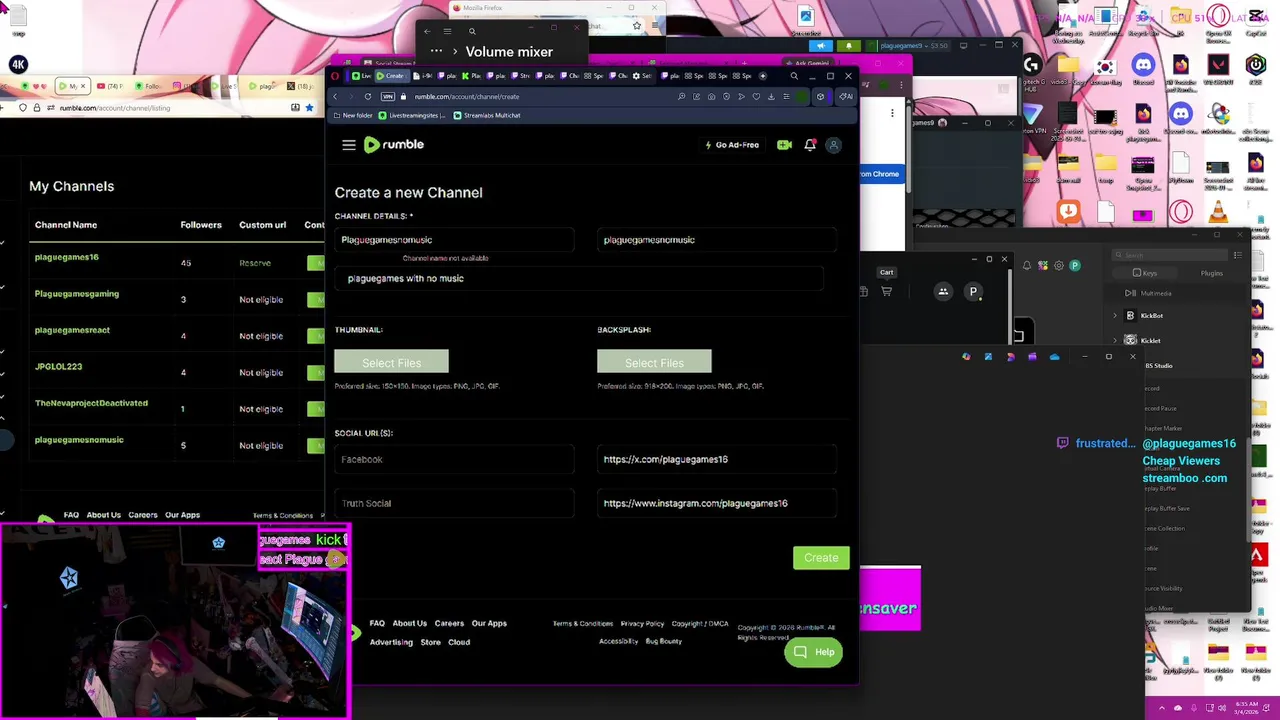Open the Livestreamingsites bookmark

coord(411,116)
